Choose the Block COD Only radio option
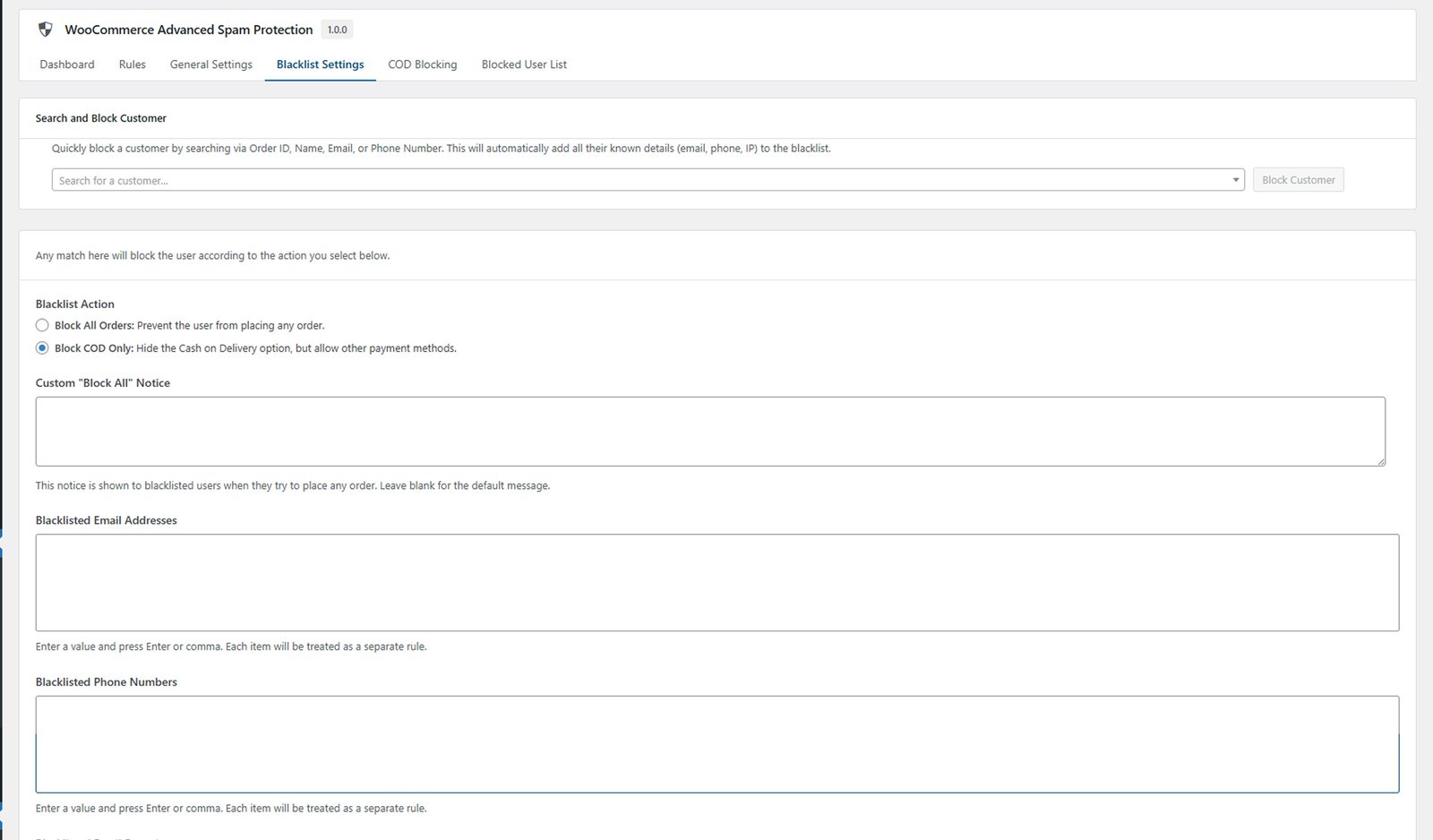The image size is (1433, 840). [42, 348]
